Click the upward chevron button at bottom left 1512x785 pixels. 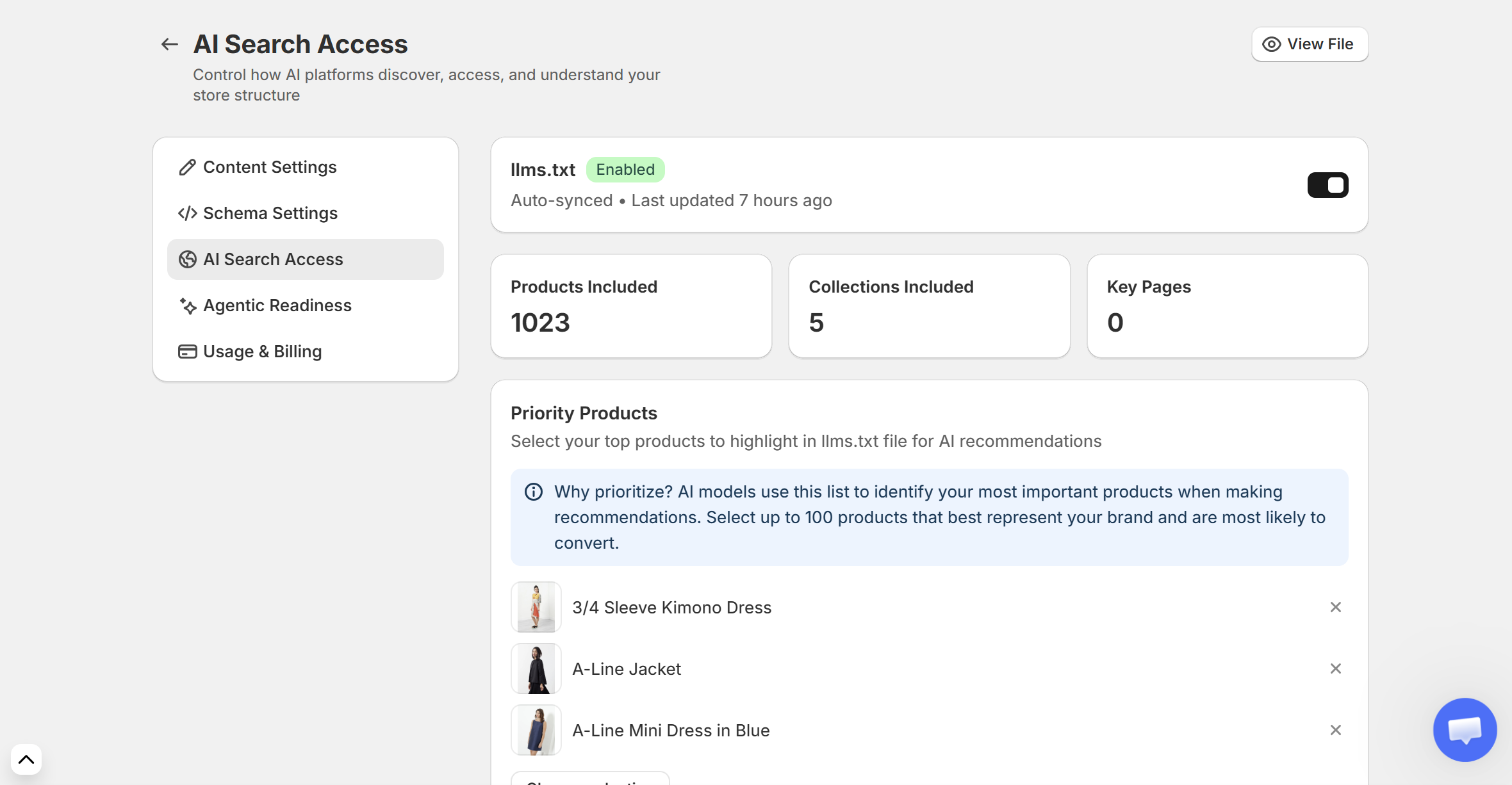[x=26, y=759]
